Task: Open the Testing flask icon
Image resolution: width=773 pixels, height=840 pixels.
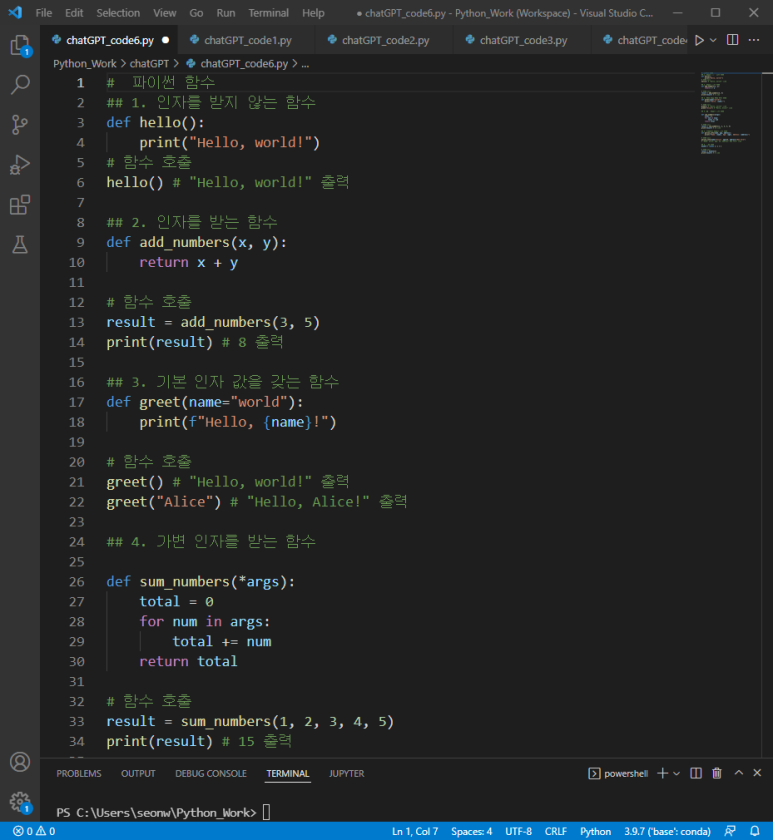Action: [20, 245]
